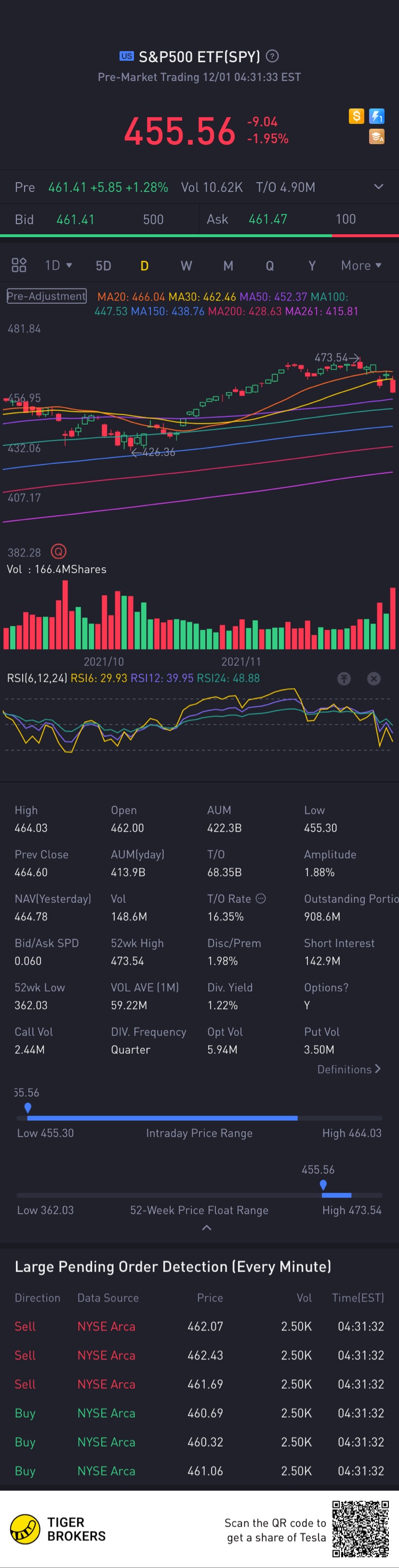Open the More timeframes dropdown
This screenshot has height=1568, width=399.
click(x=361, y=266)
